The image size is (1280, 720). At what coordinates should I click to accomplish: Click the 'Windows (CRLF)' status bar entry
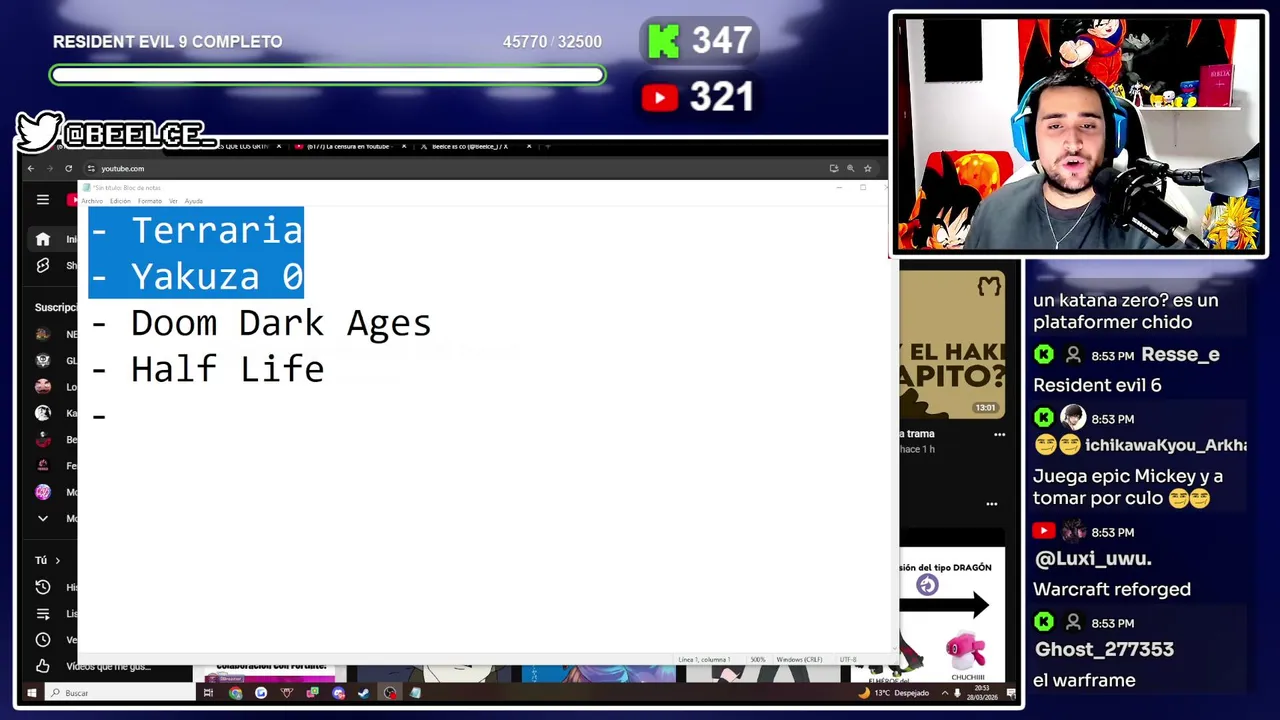pos(799,660)
